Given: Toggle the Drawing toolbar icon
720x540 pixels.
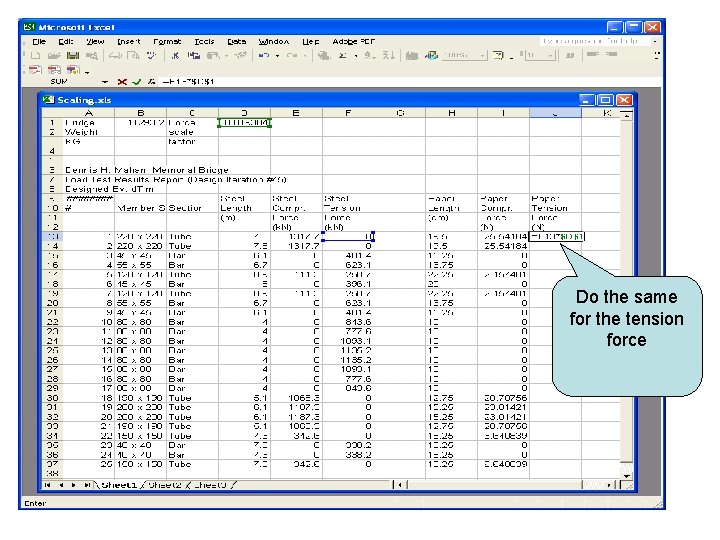Looking at the screenshot, I should tap(431, 56).
